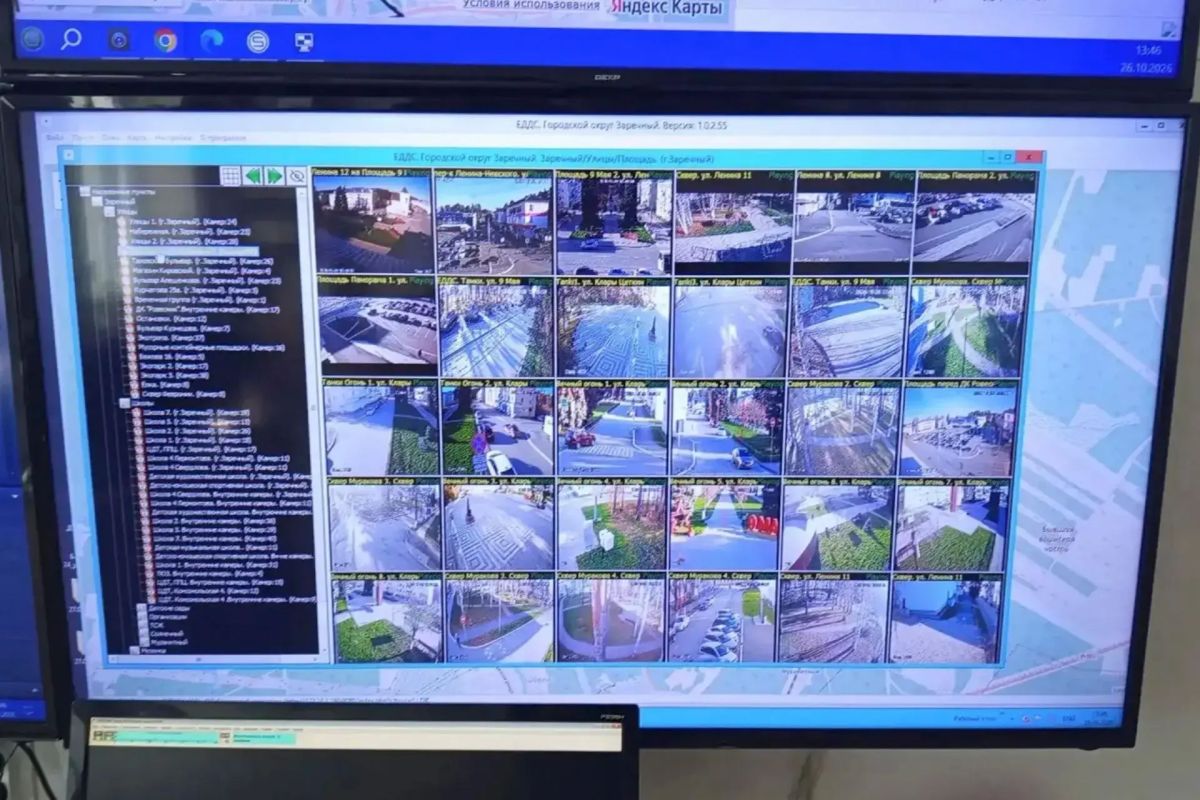Open the taskbar app right of the S icon
Screen dimensions: 1200x800
[x=304, y=41]
